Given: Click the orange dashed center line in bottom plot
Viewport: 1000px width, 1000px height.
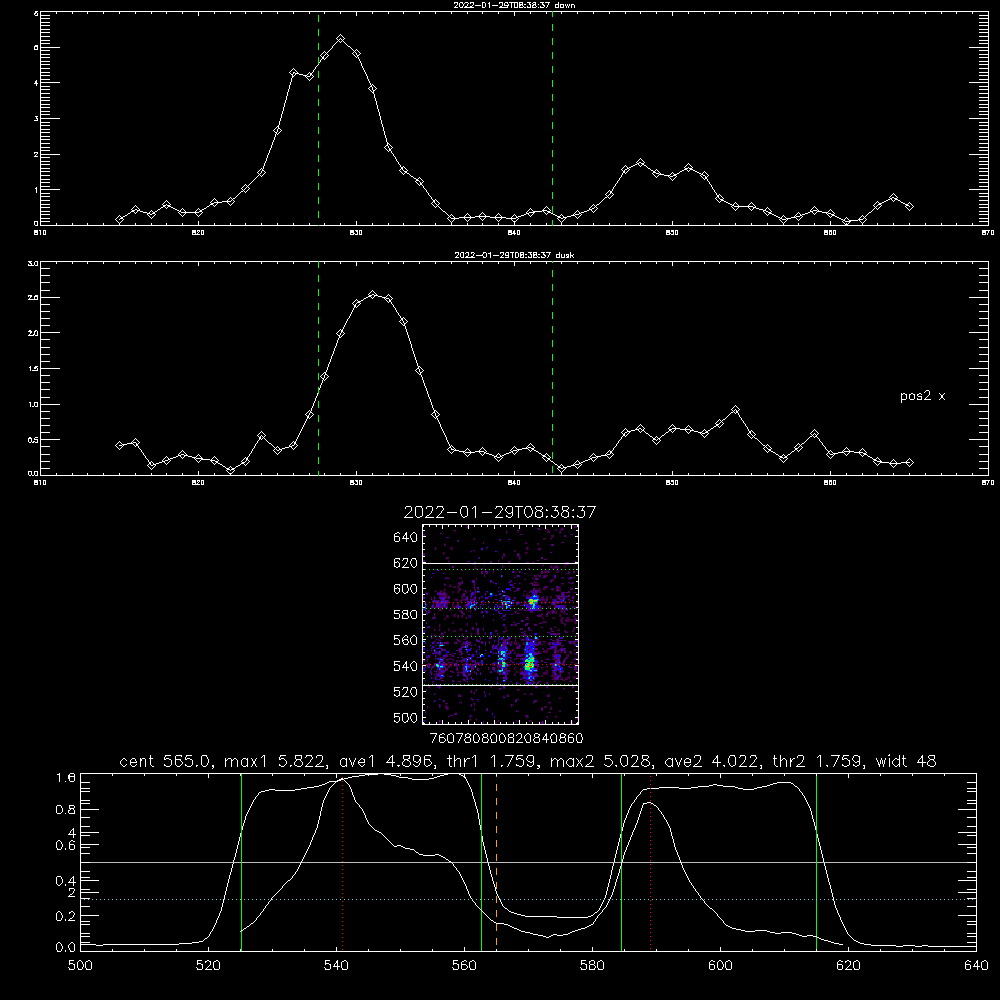Looking at the screenshot, I should point(496,860).
